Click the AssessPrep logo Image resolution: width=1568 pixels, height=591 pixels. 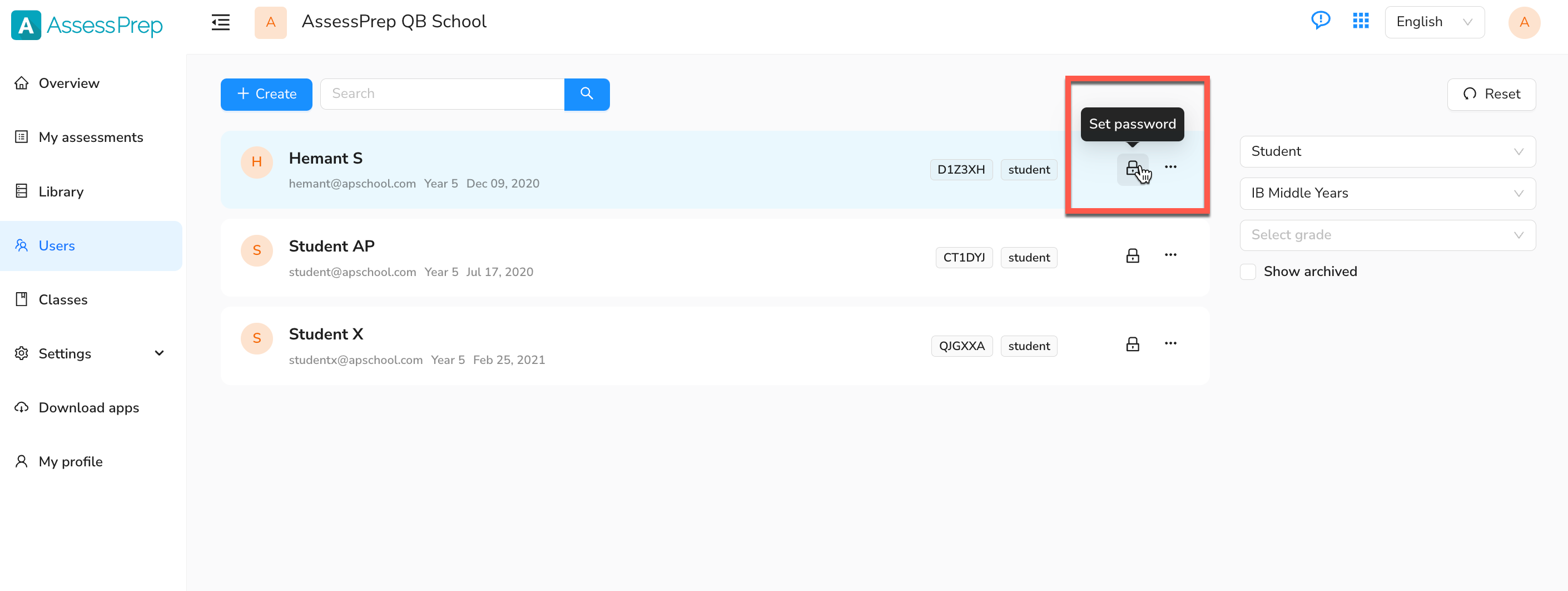click(x=86, y=25)
